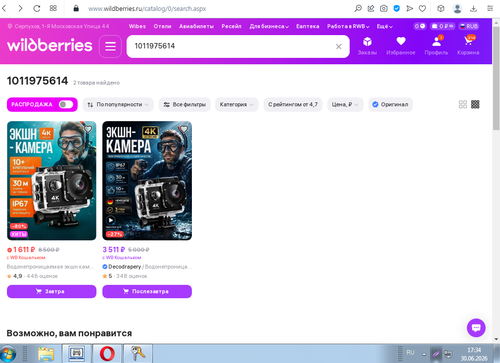500x363 pixels.
Task: Go back with the browser back arrow
Action: (4, 8)
